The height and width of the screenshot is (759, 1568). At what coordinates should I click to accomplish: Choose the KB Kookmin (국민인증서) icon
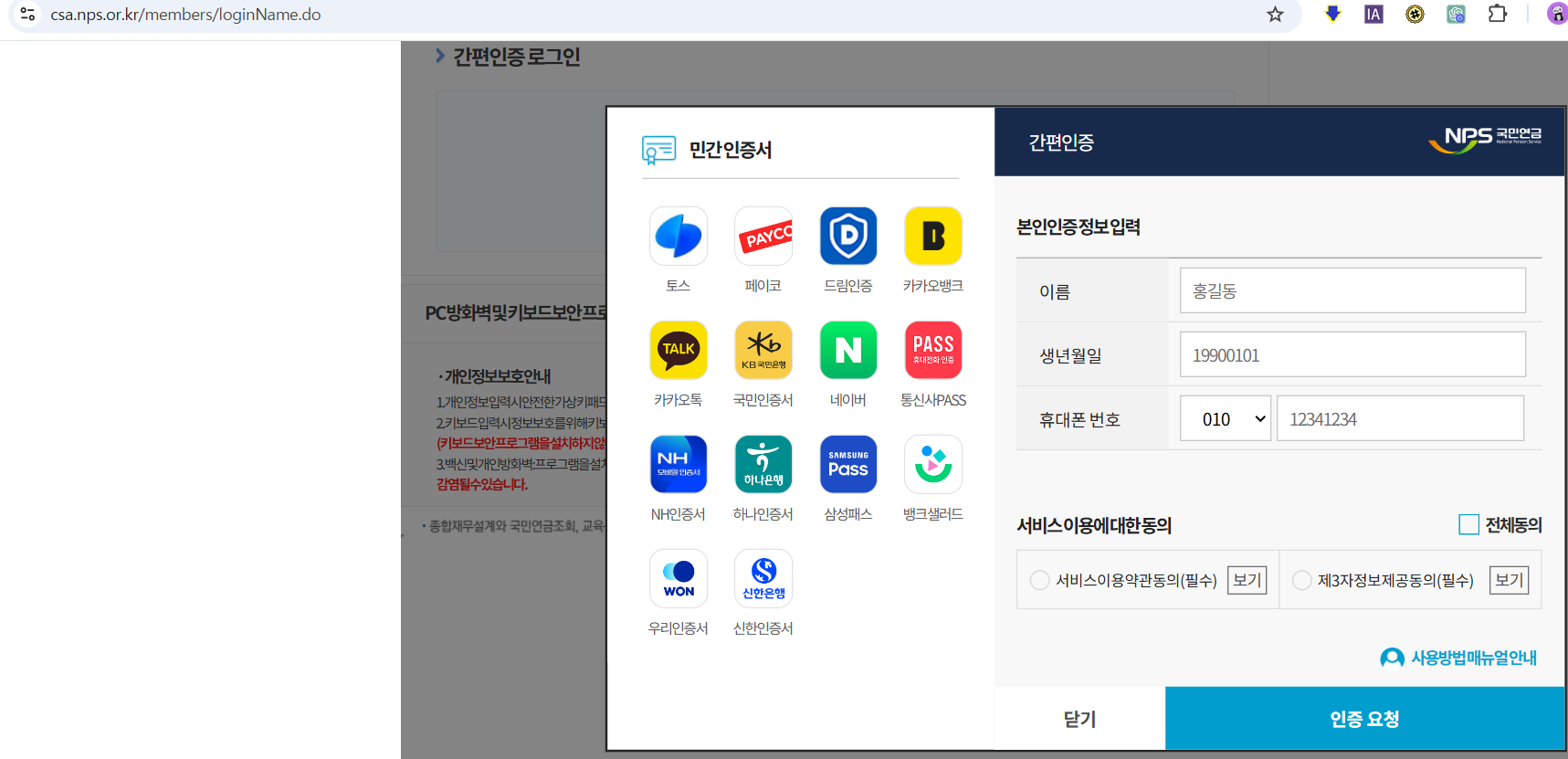coord(763,350)
